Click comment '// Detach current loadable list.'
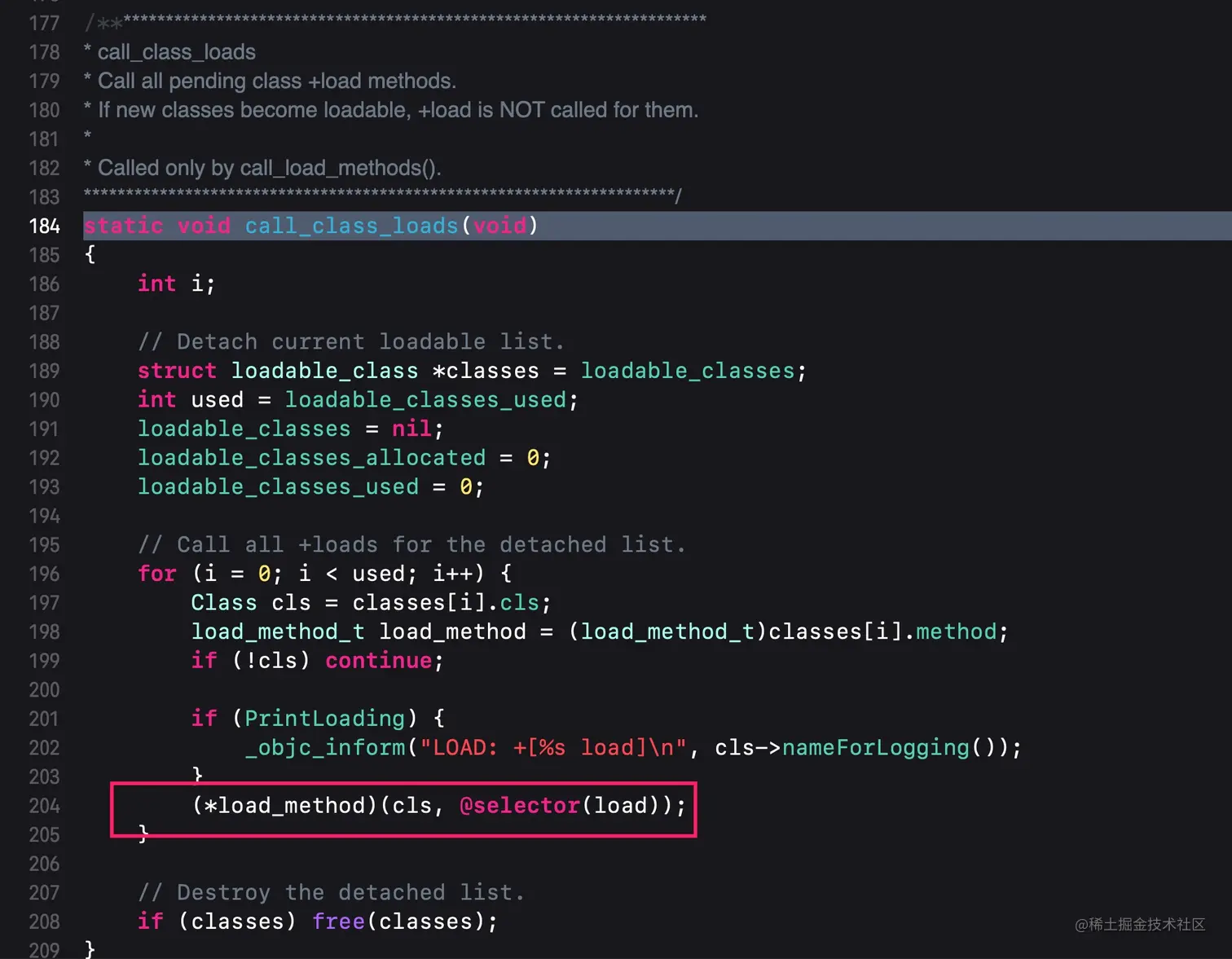 [x=350, y=341]
